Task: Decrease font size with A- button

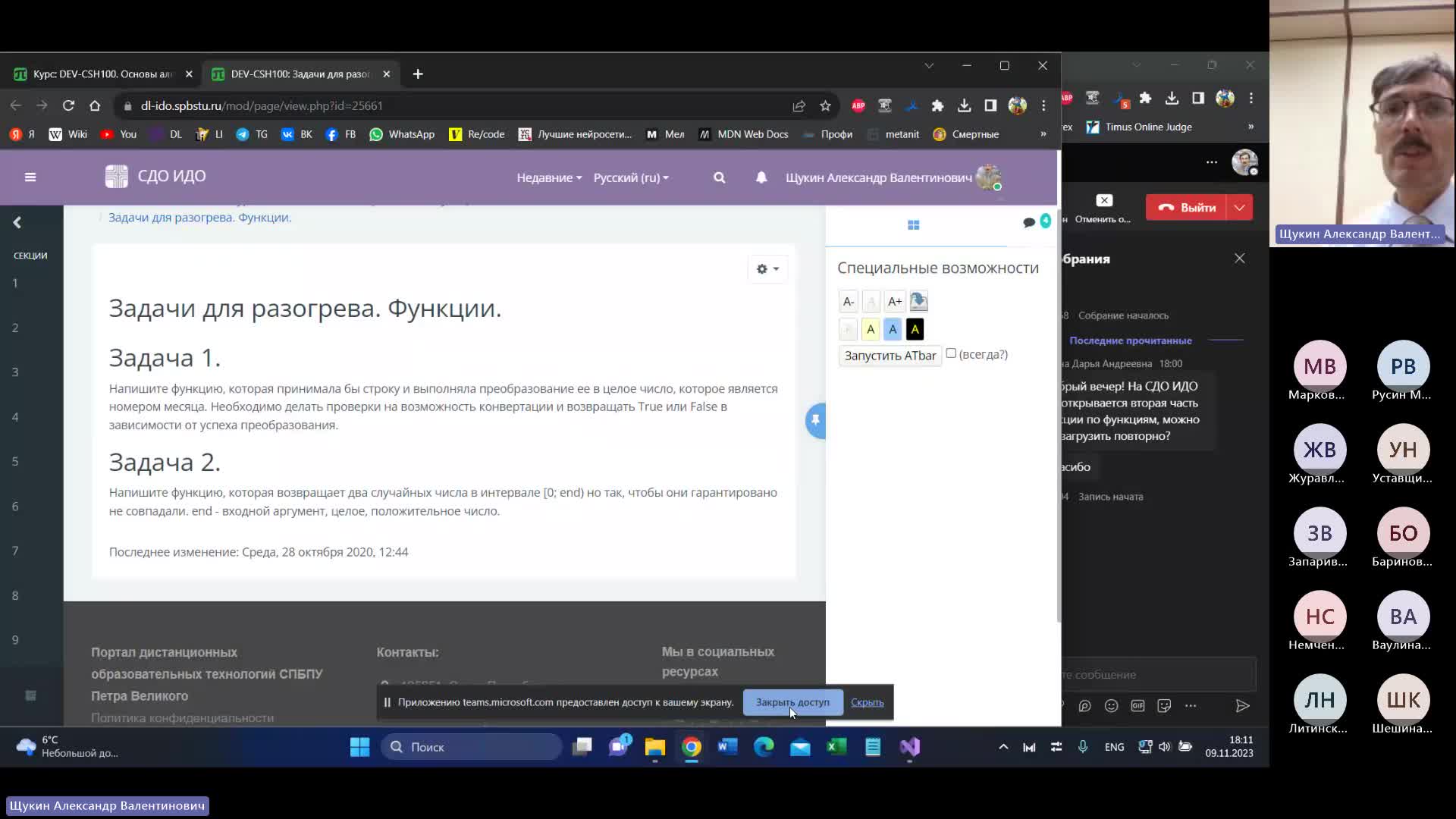Action: click(x=849, y=302)
